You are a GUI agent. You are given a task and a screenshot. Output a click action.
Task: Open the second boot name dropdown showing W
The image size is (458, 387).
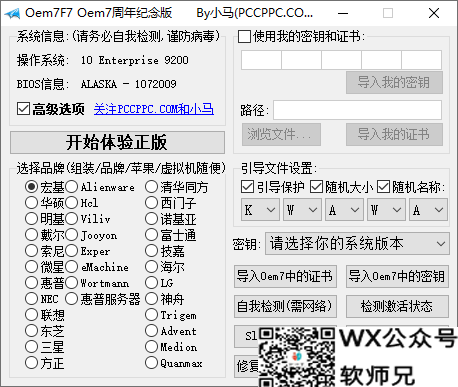click(x=302, y=210)
